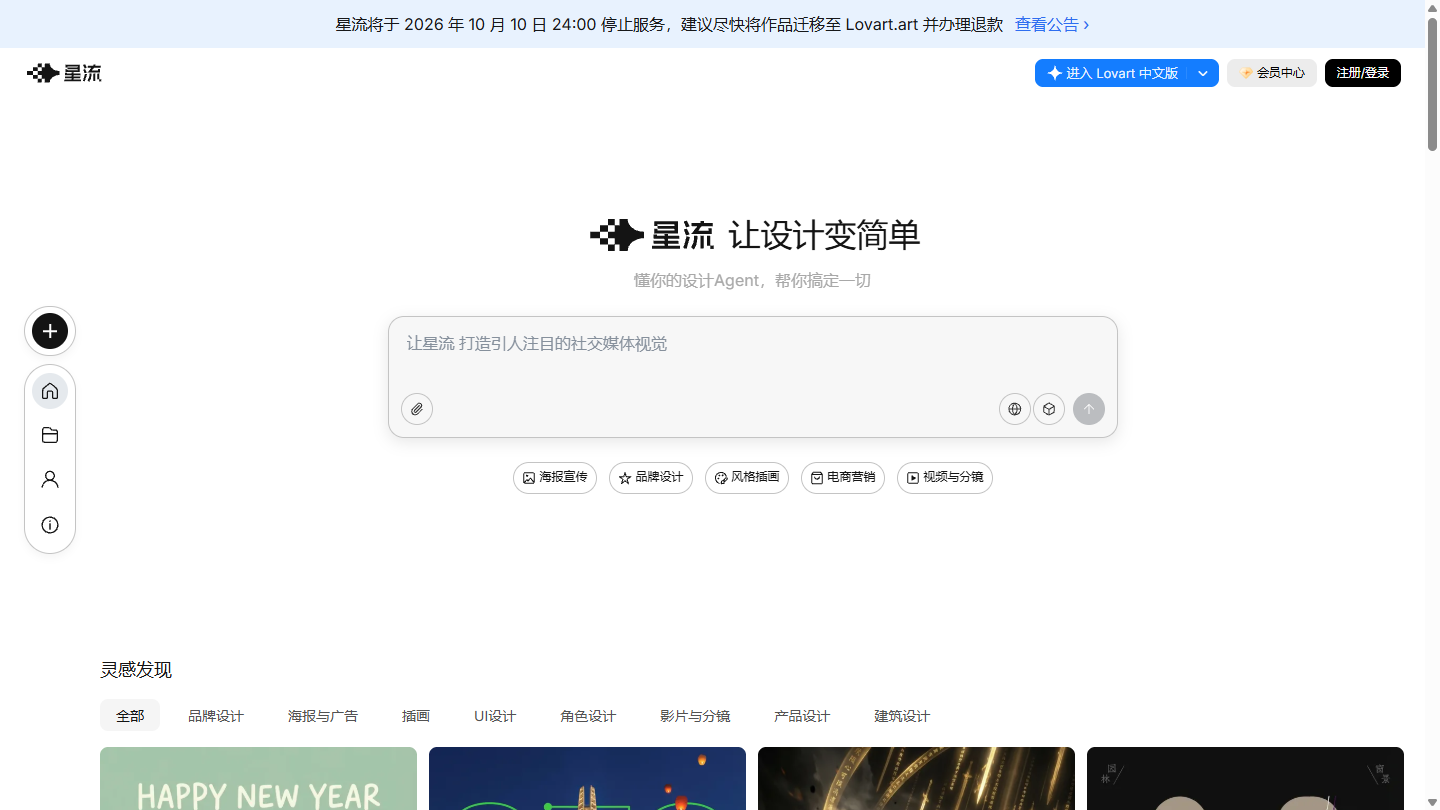Viewport: 1440px width, 810px height.
Task: Select the 品牌设计 preset chip below prompt
Action: pos(651,478)
